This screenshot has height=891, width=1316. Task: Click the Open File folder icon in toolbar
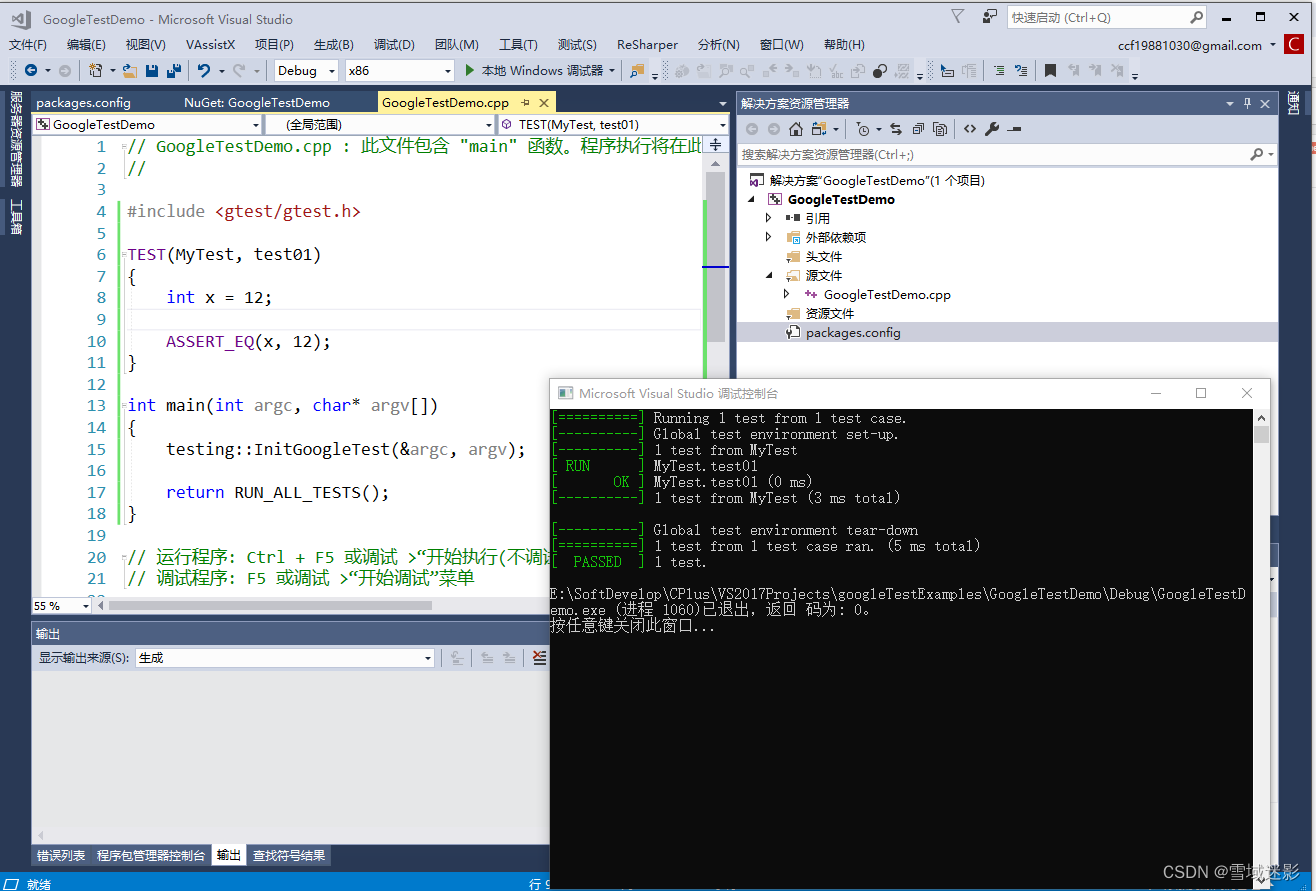(130, 70)
